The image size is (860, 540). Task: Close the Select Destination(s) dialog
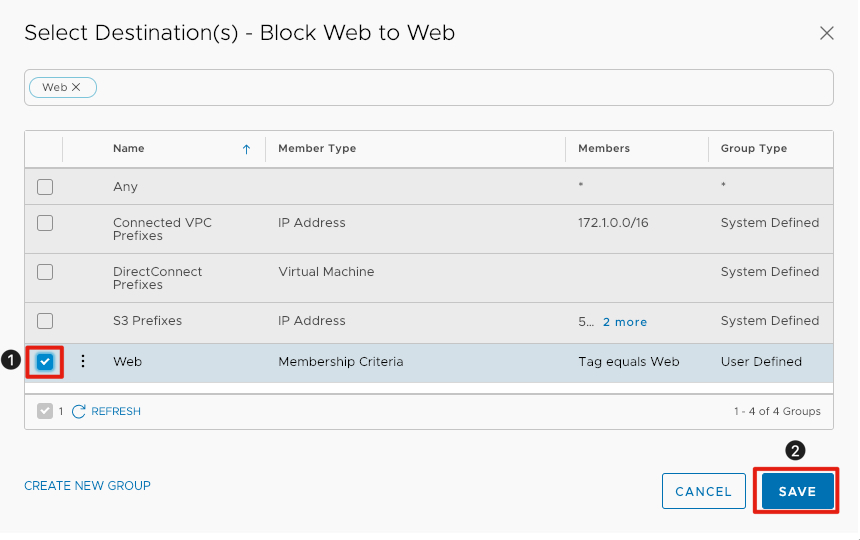tap(826, 33)
